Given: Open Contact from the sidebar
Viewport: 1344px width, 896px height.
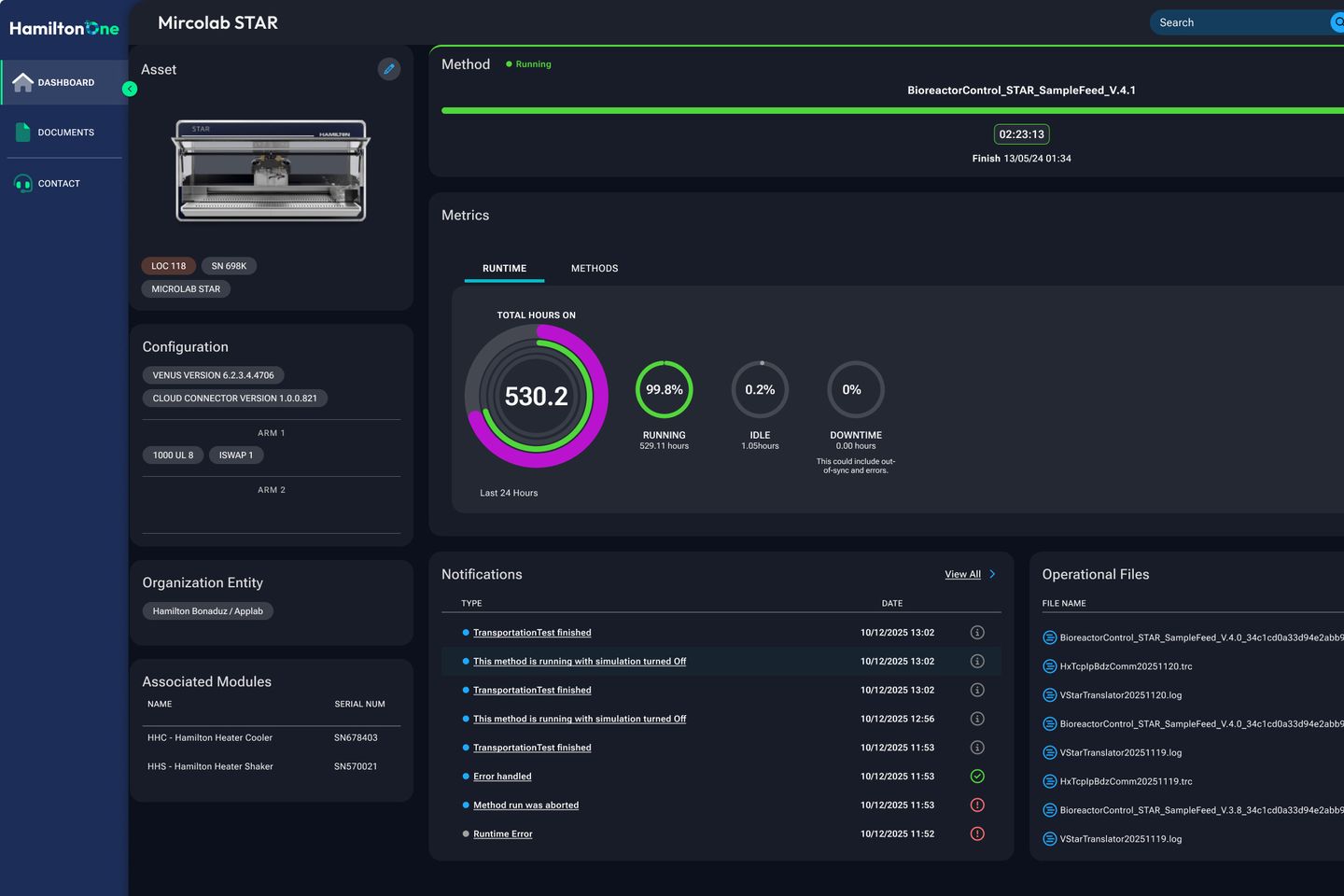Looking at the screenshot, I should pos(64,184).
